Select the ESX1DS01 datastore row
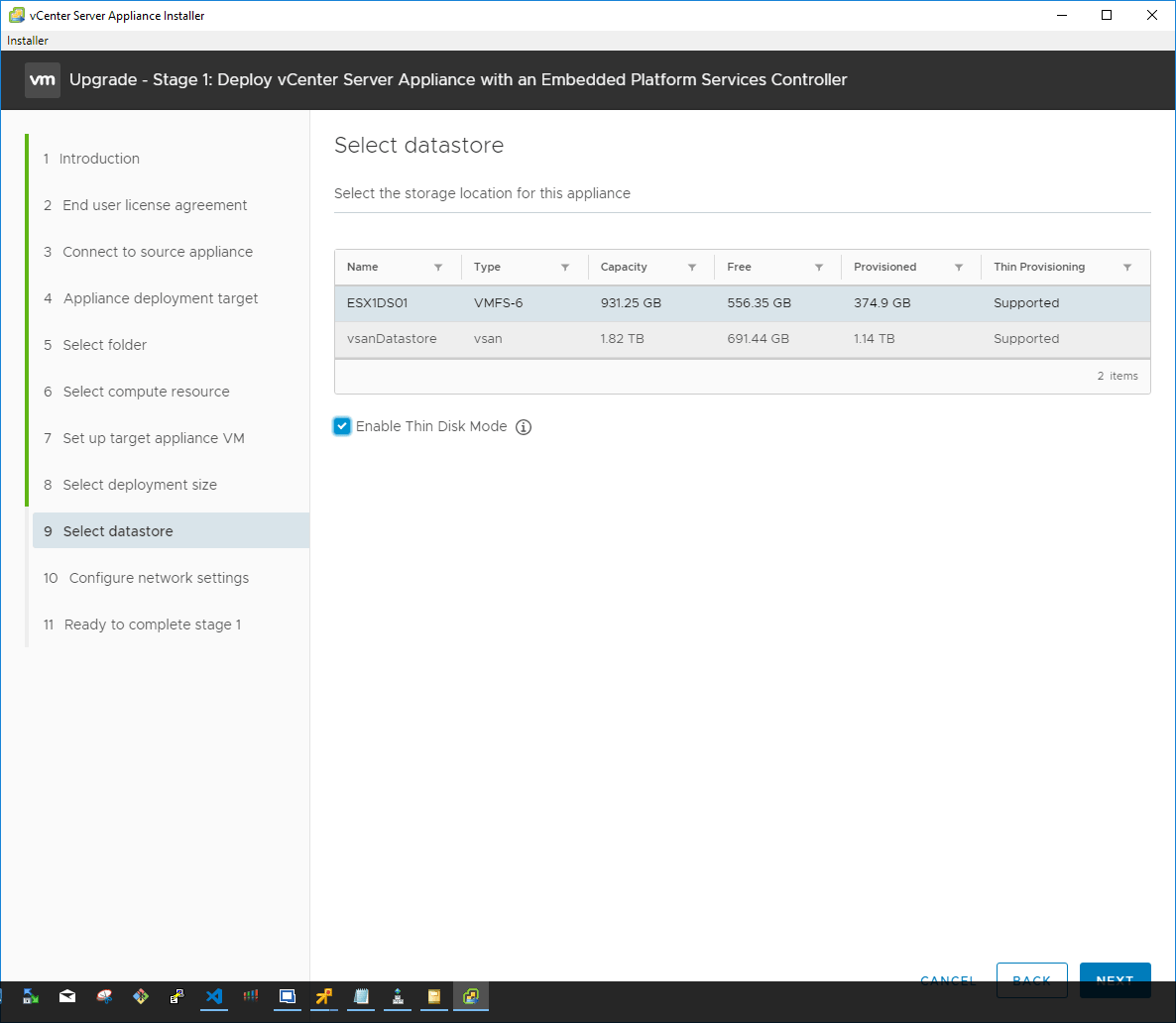This screenshot has width=1176, height=1023. coord(743,303)
